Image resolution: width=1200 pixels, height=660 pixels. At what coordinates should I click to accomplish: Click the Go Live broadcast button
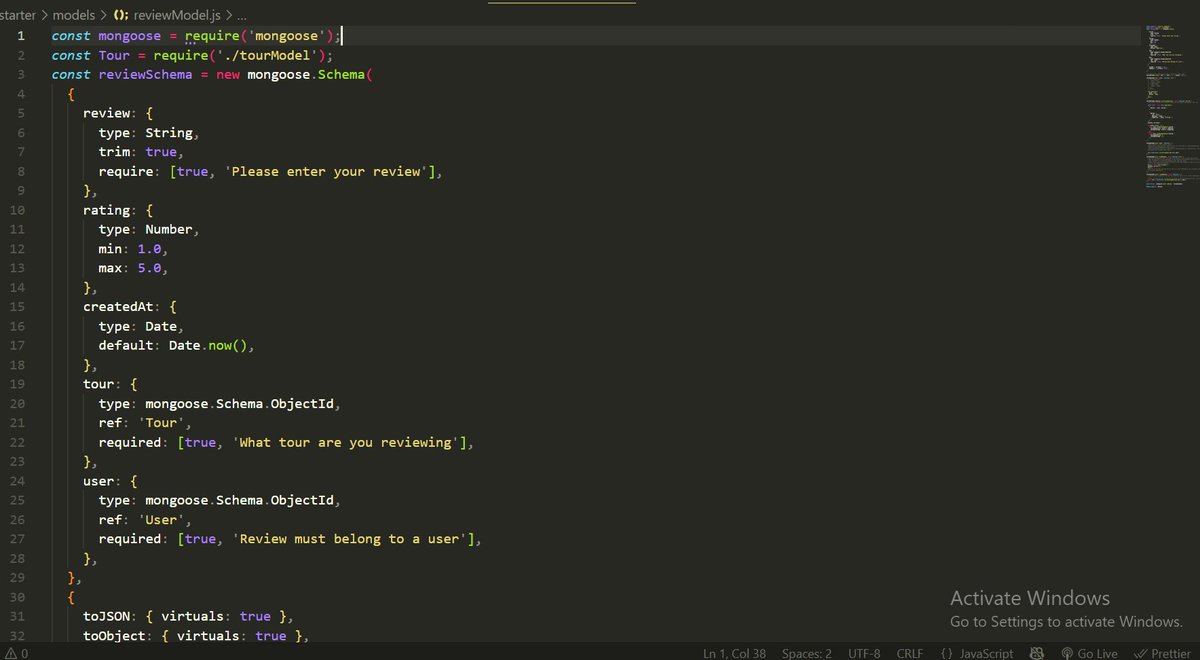pos(1089,653)
